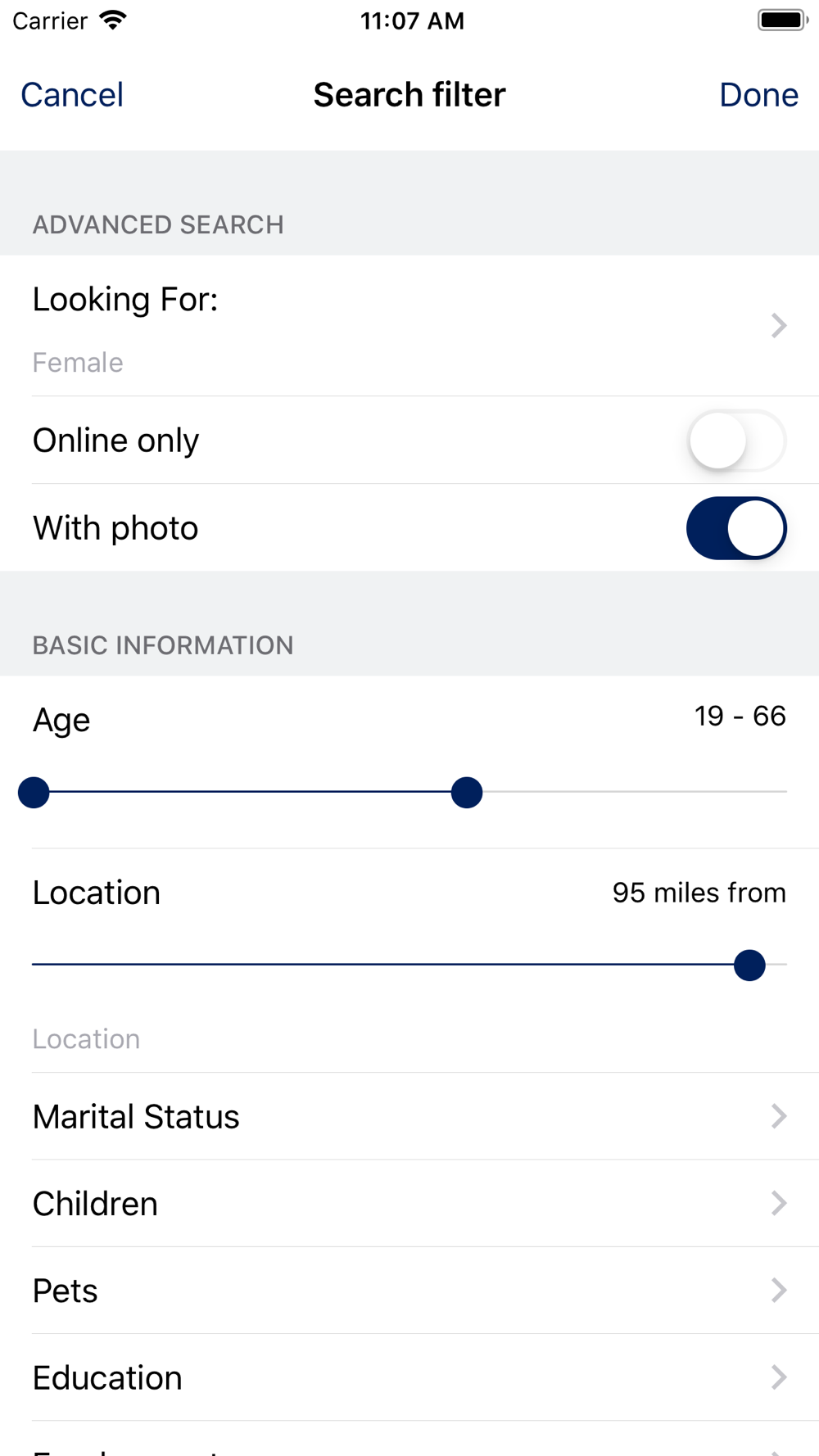Open the Looking For chevron arrow

[779, 326]
